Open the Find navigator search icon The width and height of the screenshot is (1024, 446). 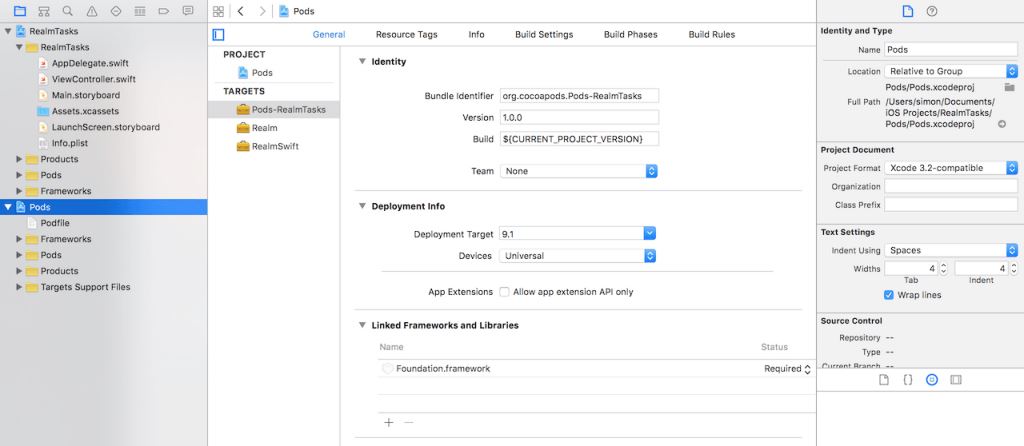tap(67, 11)
